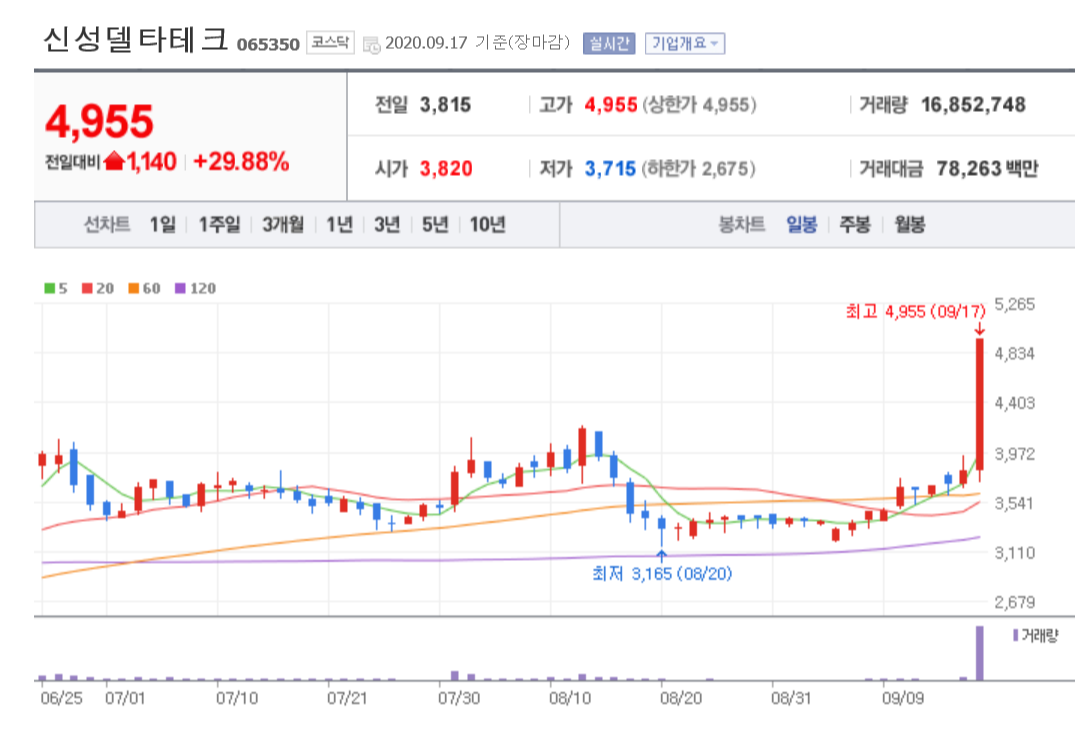Switch to the 일봉 candle chart
The image size is (1075, 731).
(801, 224)
